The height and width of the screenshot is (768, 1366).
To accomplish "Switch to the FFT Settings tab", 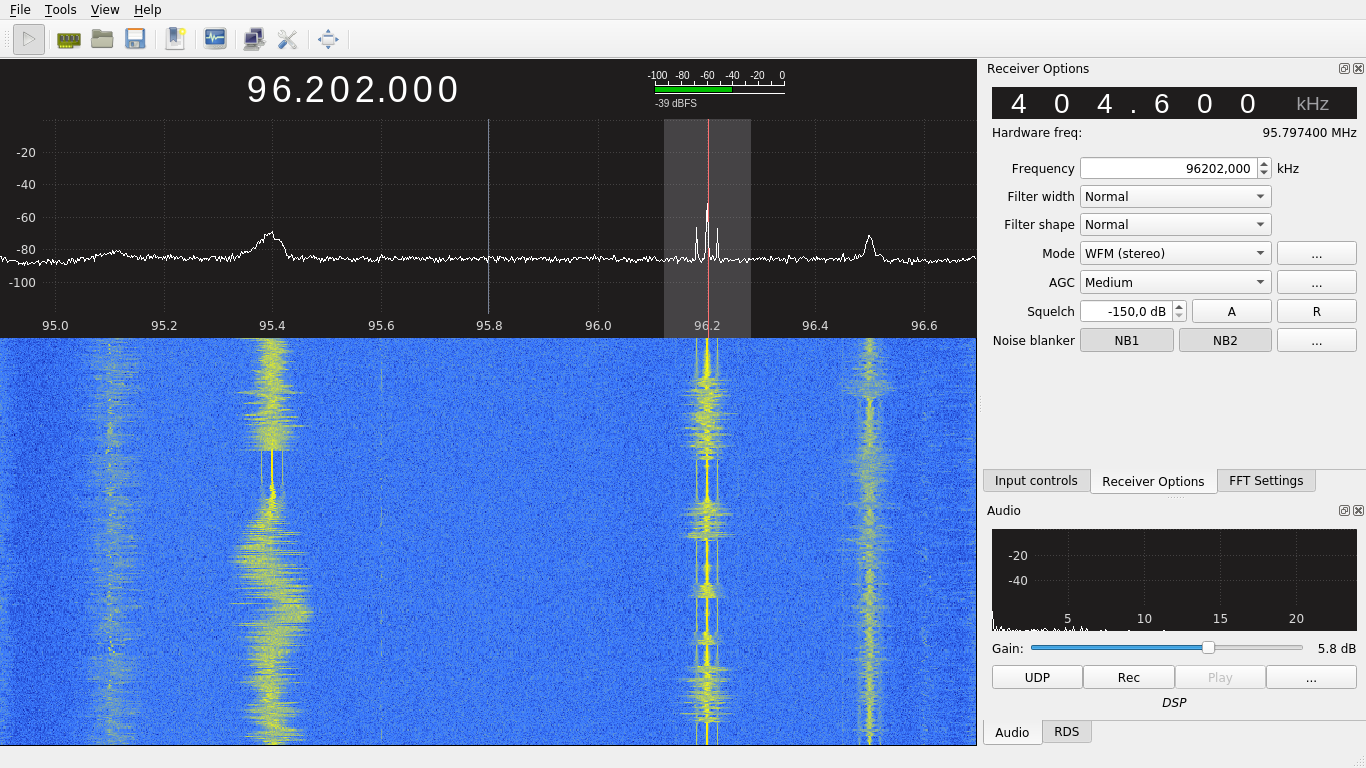I will tap(1265, 481).
